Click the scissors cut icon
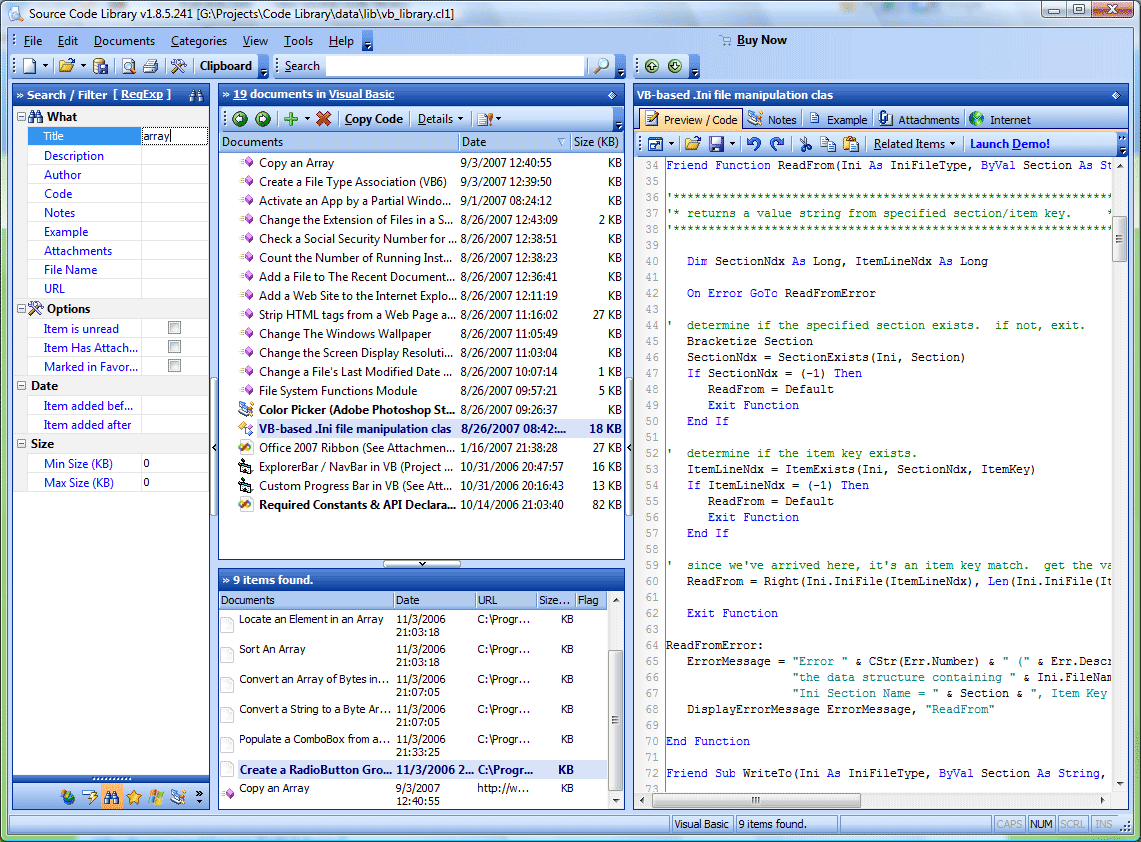Viewport: 1141px width, 842px height. pyautogui.click(x=805, y=144)
